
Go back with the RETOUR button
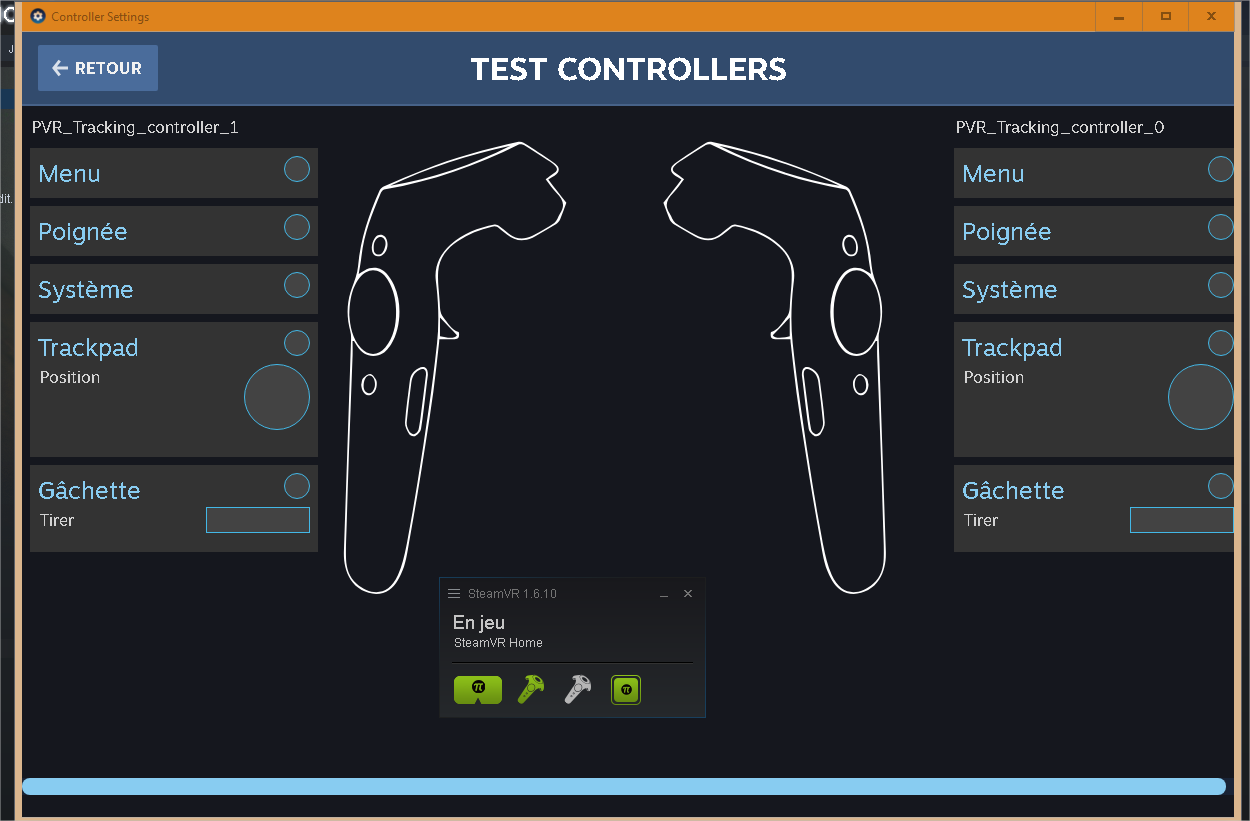98,68
